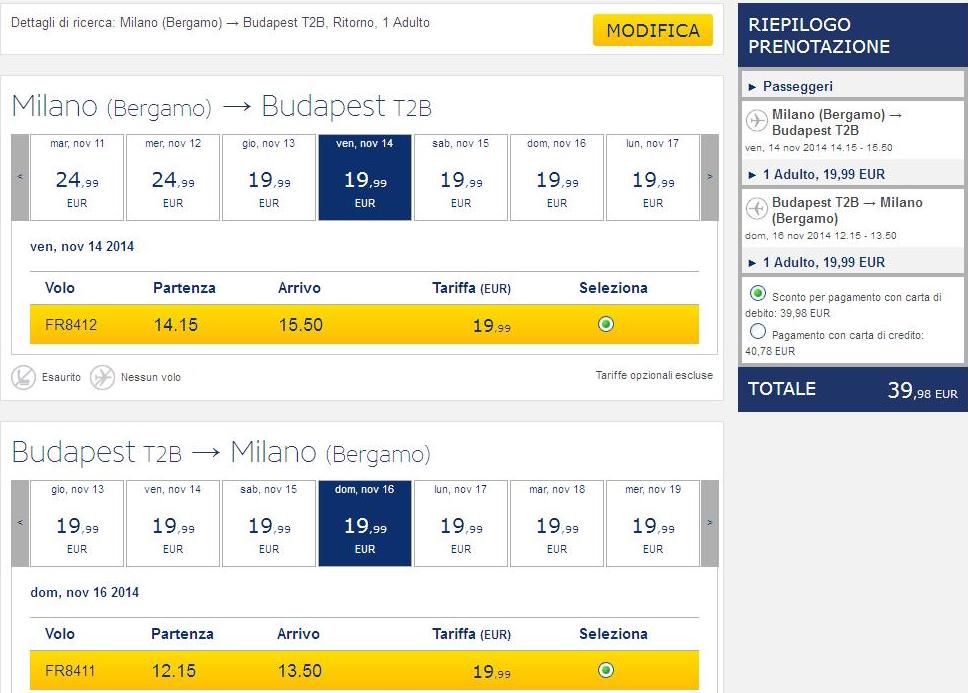The height and width of the screenshot is (693, 968).
Task: Click the outbound plane icon in booking summary
Action: pyautogui.click(x=757, y=121)
